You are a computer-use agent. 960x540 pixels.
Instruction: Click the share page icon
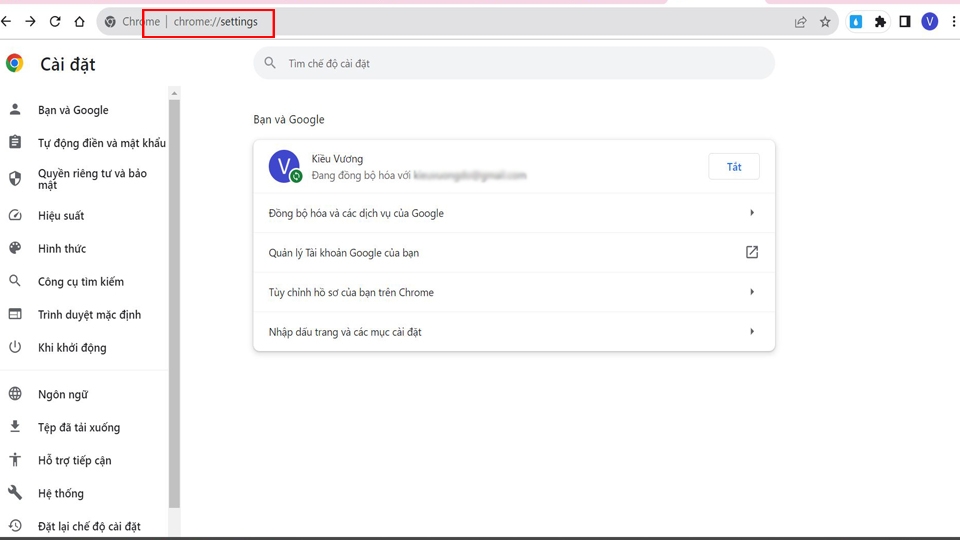pyautogui.click(x=800, y=22)
